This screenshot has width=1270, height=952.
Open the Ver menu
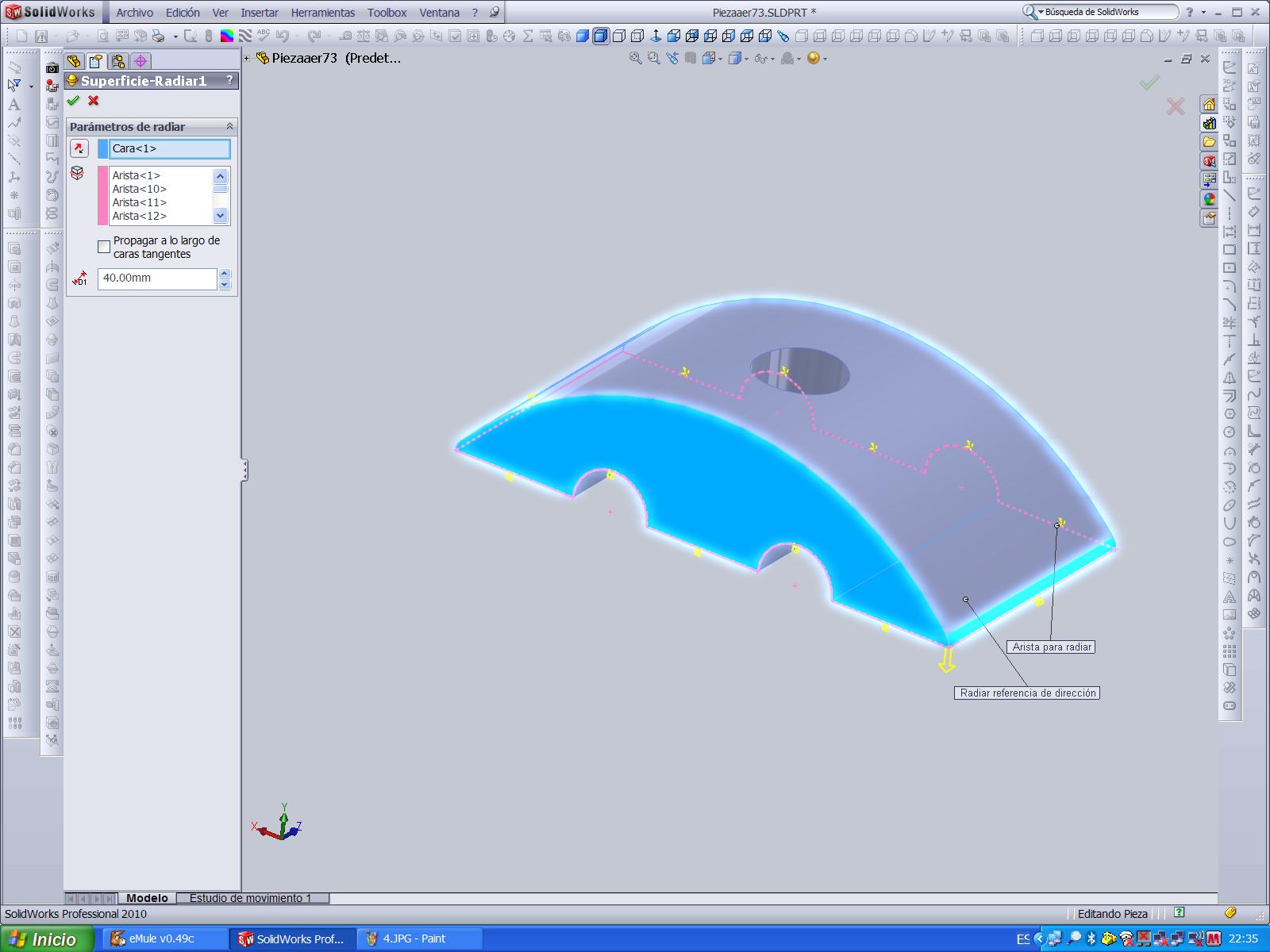(x=221, y=13)
